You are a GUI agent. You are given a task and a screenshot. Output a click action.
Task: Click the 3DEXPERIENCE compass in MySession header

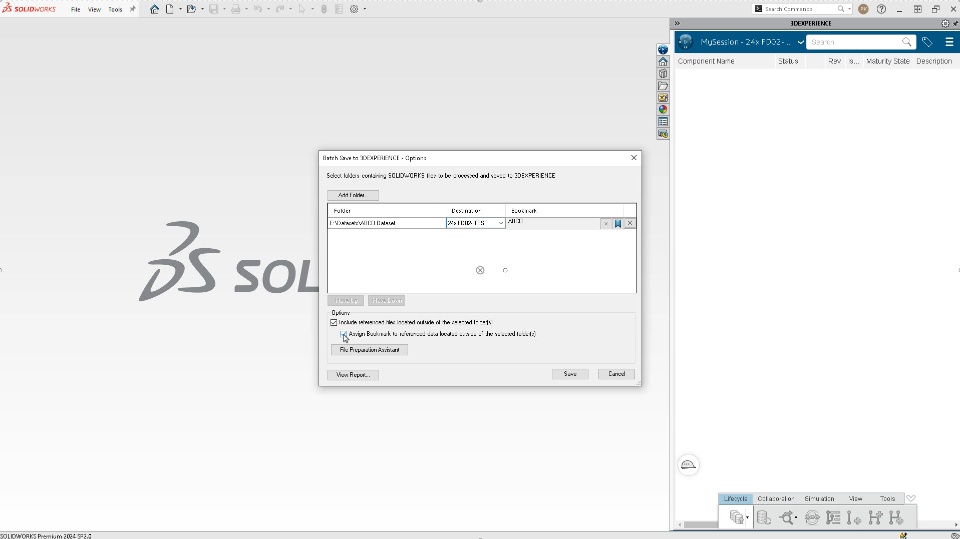coord(685,42)
